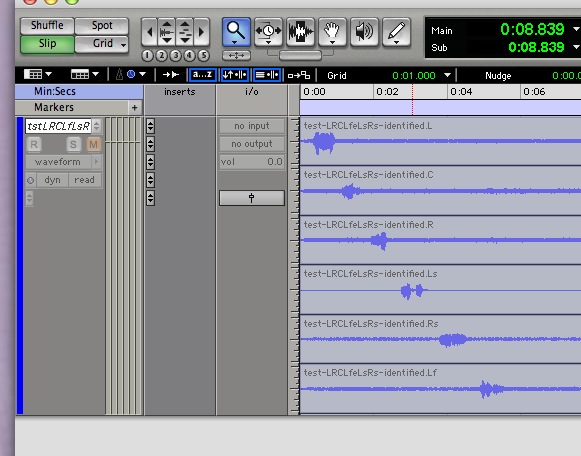The width and height of the screenshot is (581, 456).
Task: Select the Grabber hand tool
Action: [x=332, y=32]
